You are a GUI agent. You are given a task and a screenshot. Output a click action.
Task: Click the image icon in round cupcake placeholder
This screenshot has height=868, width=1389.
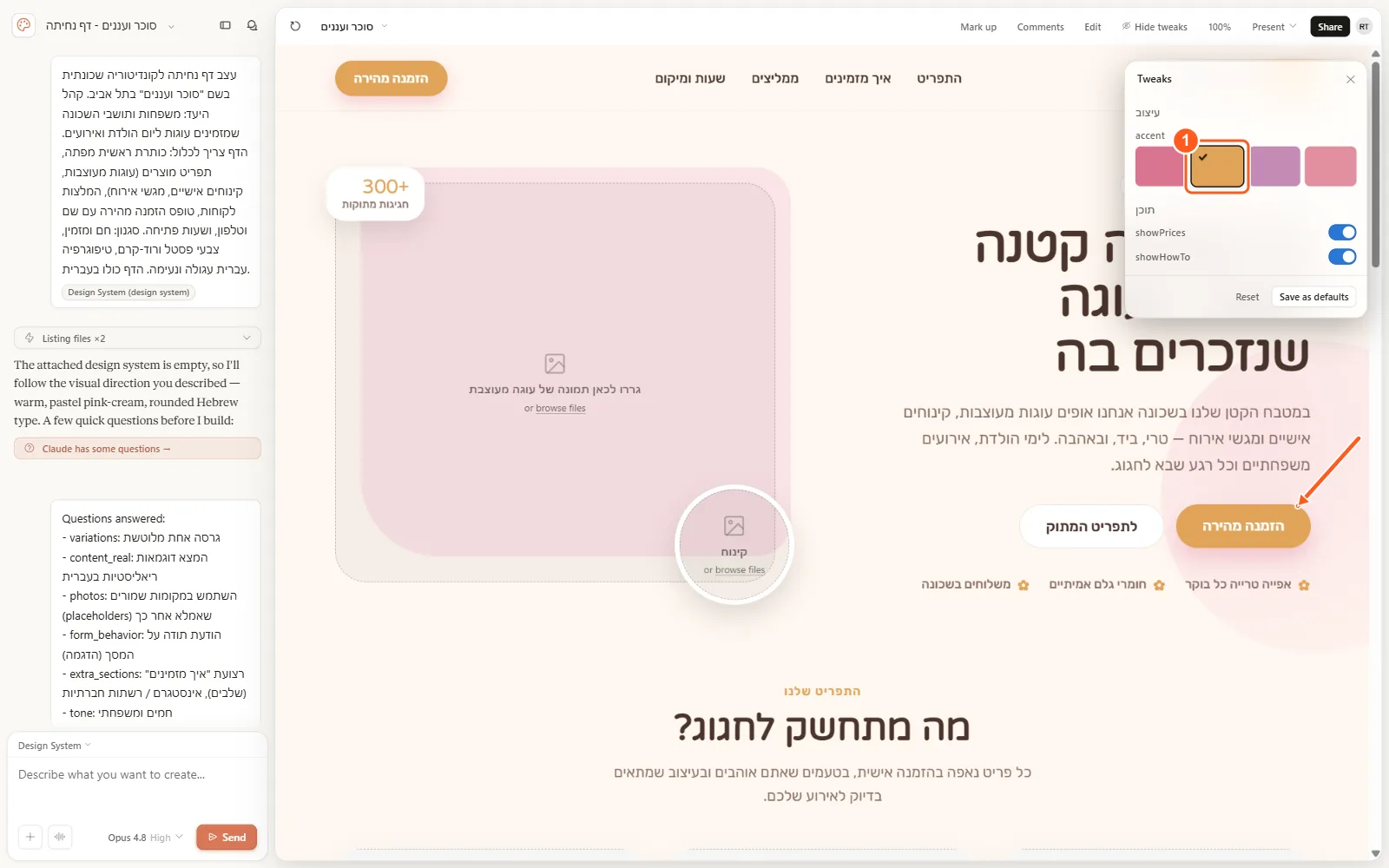734,525
